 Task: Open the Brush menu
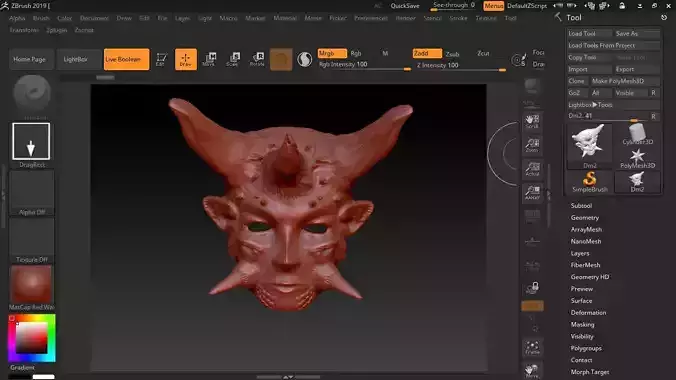tap(41, 18)
